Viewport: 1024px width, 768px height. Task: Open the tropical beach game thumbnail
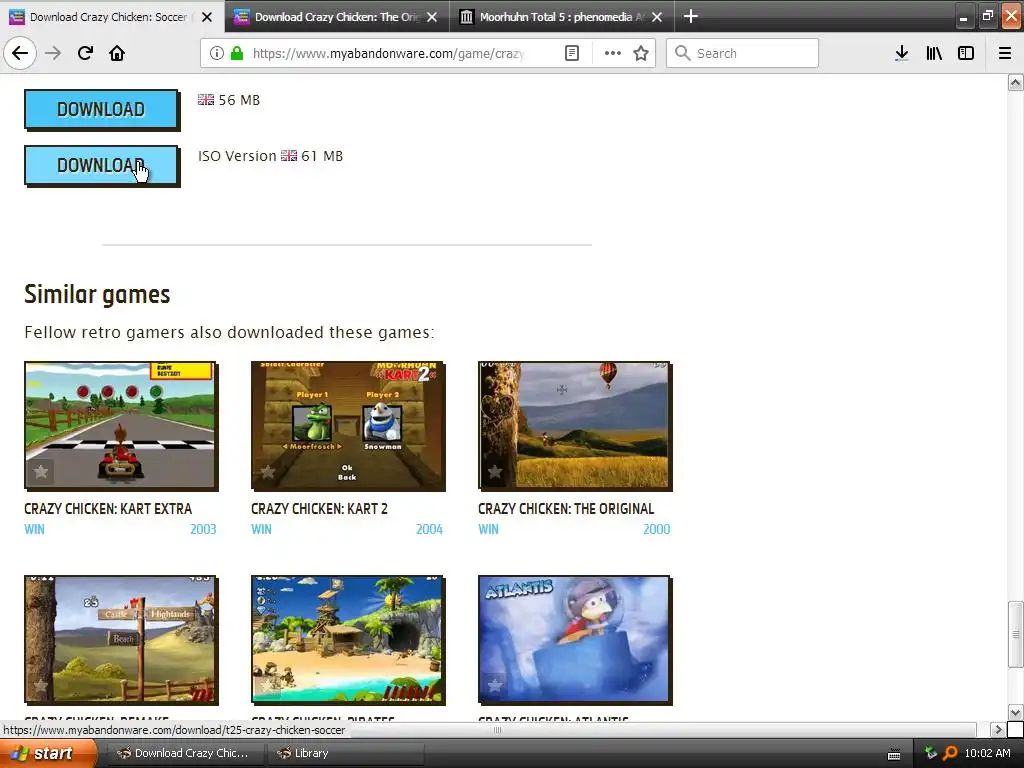coord(347,639)
